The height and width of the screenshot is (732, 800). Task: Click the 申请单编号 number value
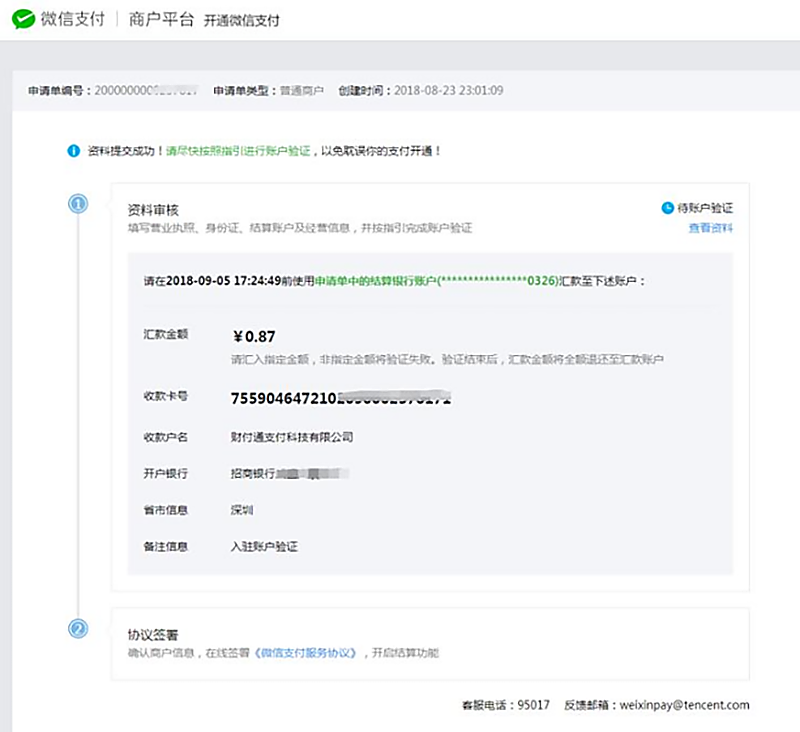146,90
